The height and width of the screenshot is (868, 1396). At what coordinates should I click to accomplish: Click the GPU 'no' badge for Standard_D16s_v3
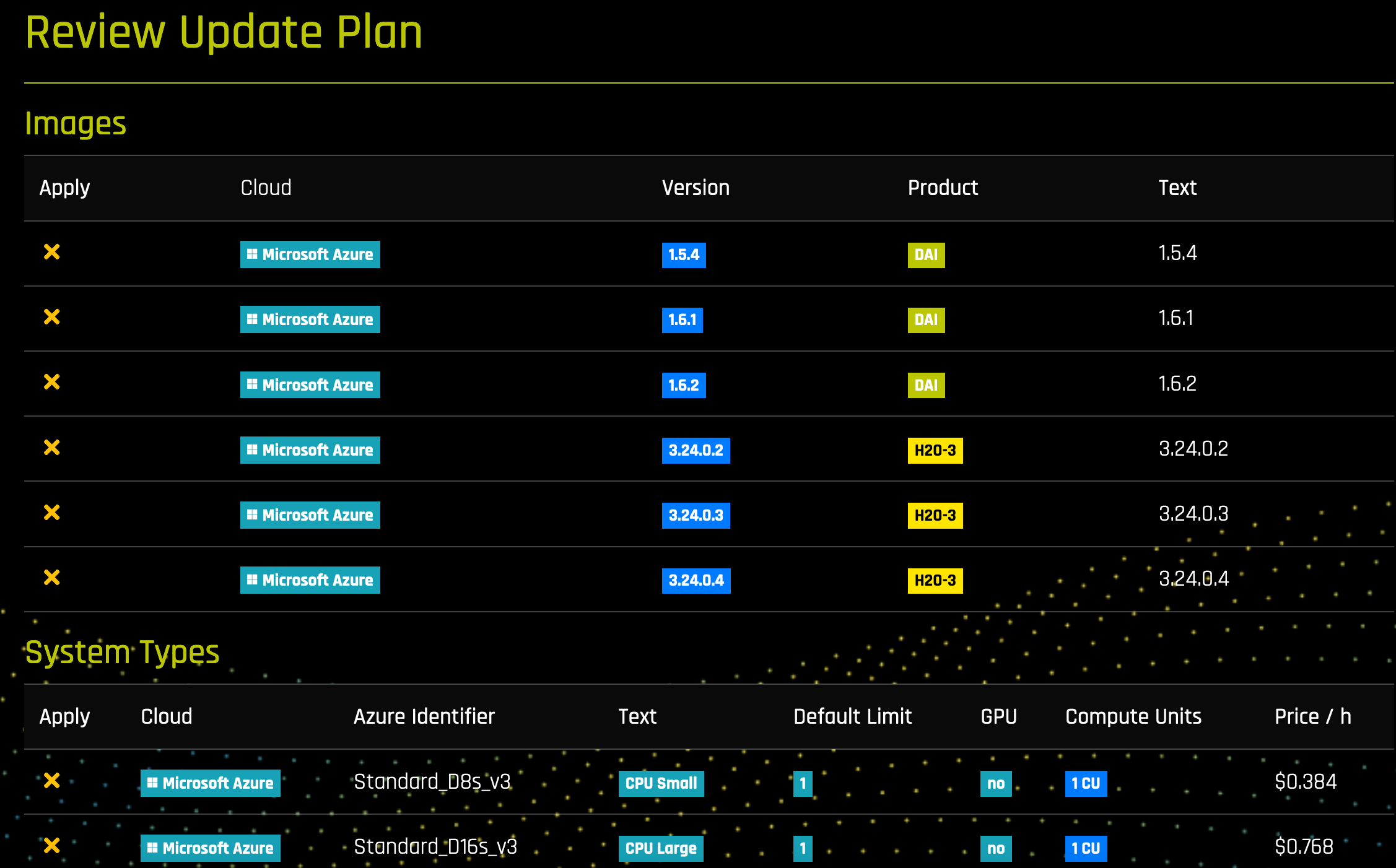point(996,849)
